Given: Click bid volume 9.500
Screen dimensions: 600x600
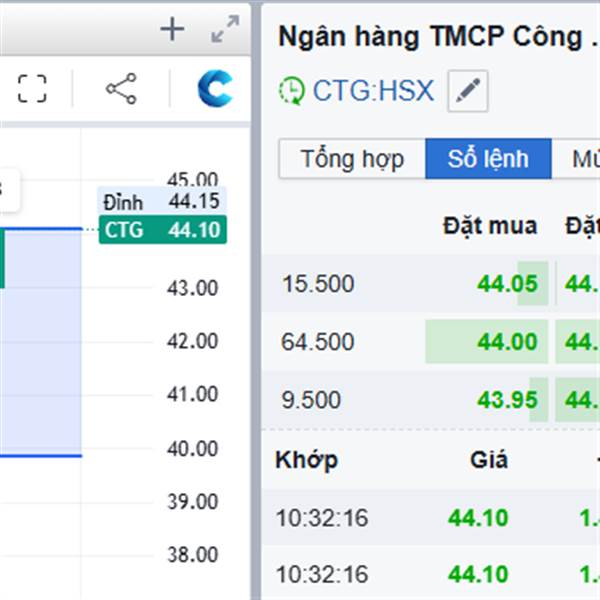Looking at the screenshot, I should tap(311, 400).
